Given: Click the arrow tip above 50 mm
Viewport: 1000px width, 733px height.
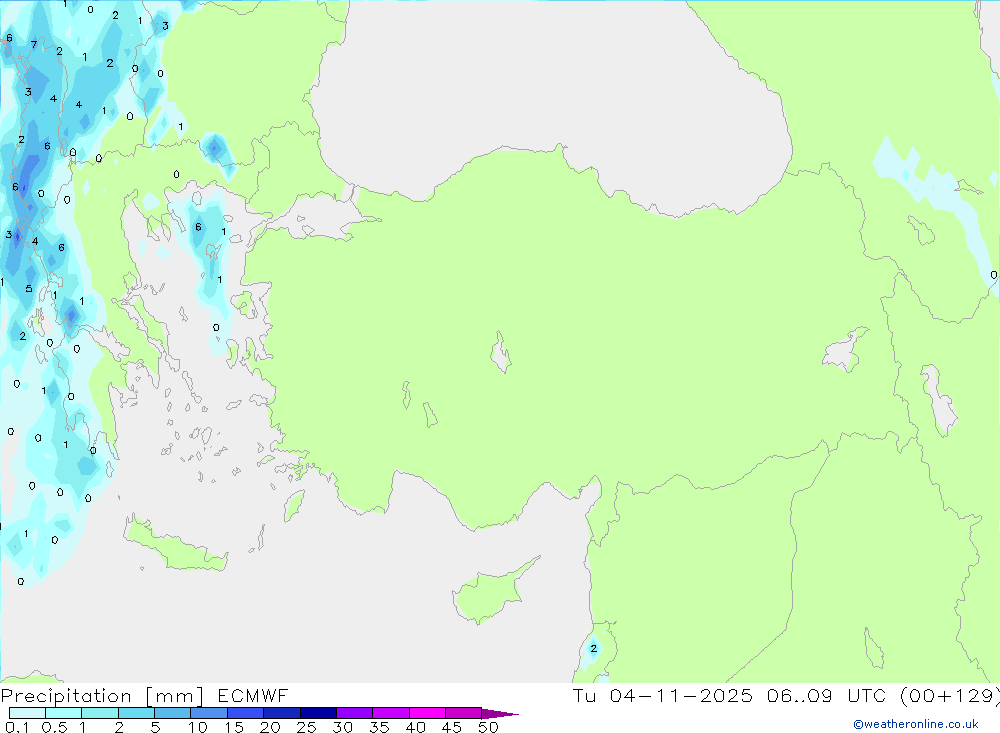Looking at the screenshot, I should click(500, 714).
